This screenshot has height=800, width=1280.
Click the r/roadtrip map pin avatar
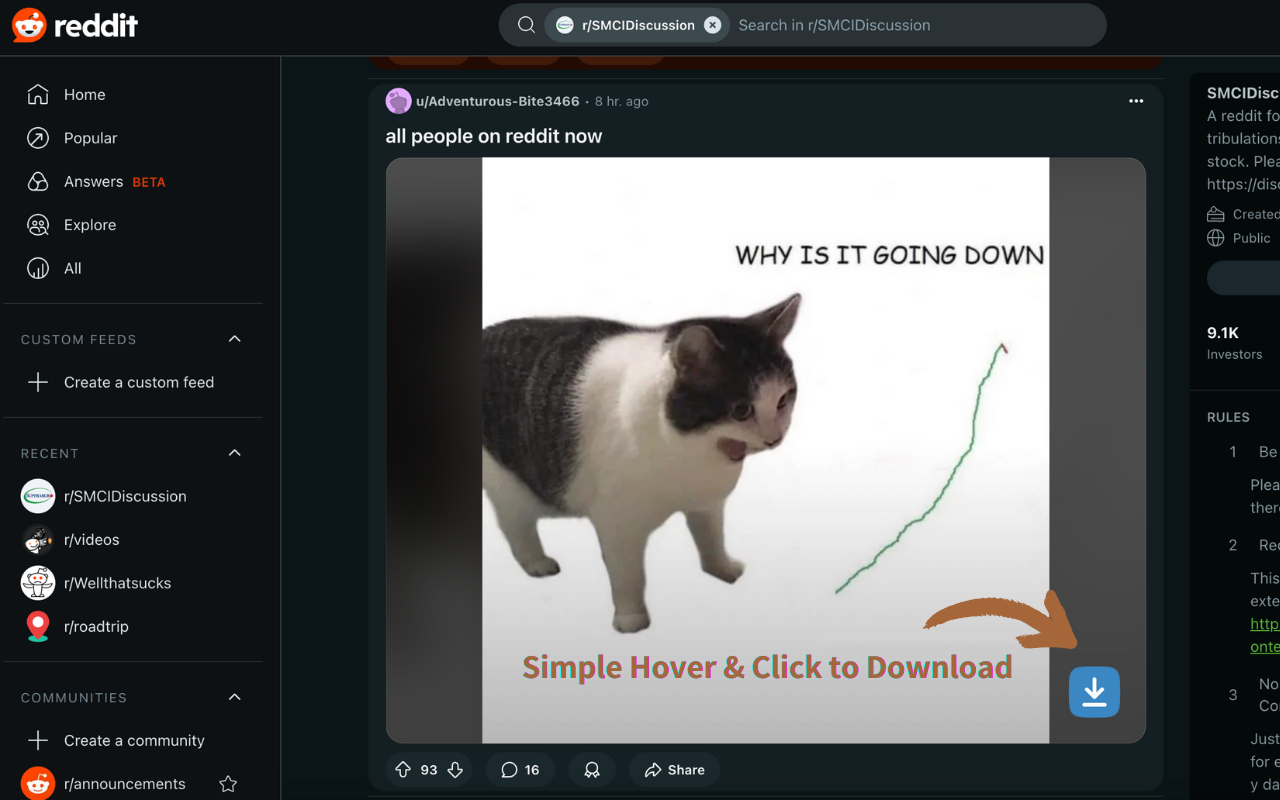tap(38, 626)
